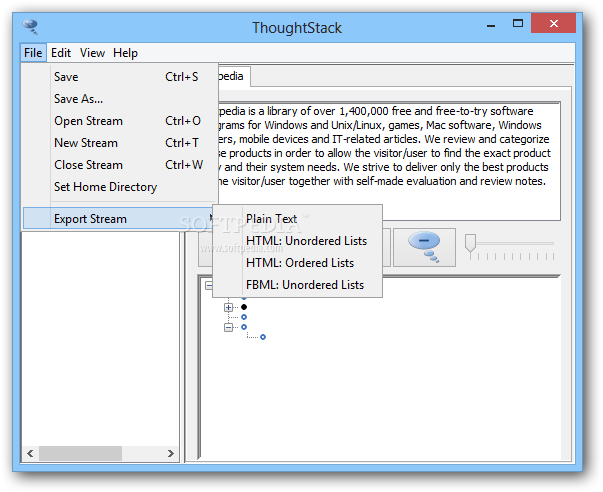Expand the tree node with black dot
The image size is (603, 492).
click(x=228, y=307)
